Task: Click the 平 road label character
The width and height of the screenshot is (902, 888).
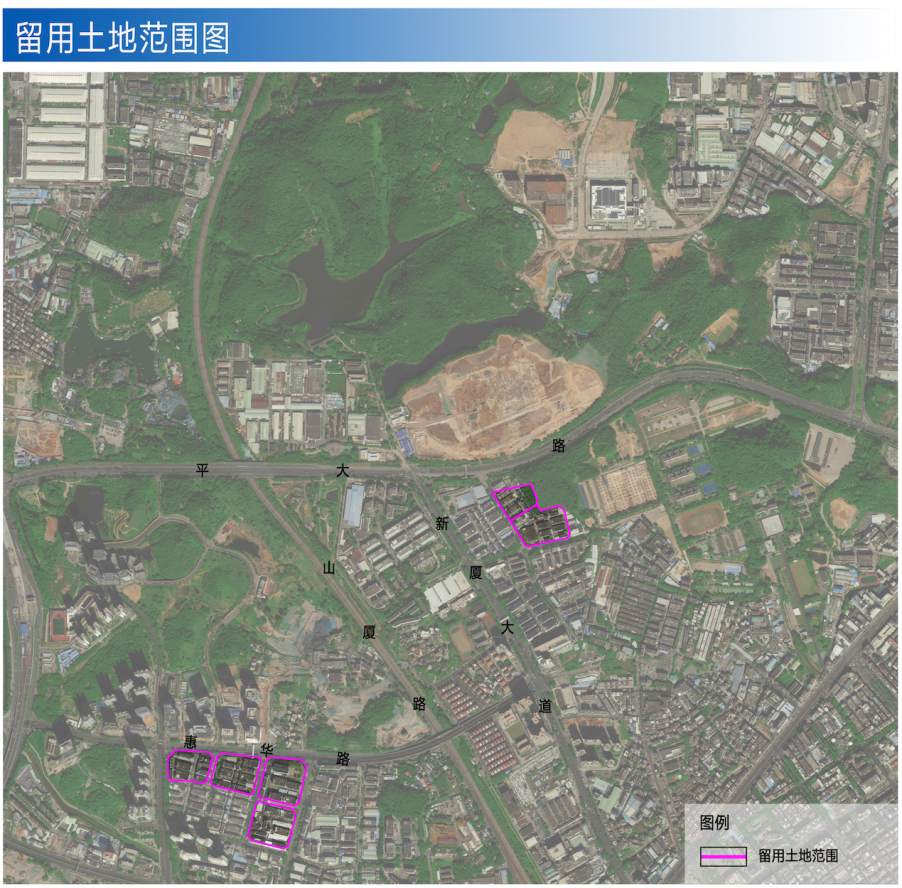Action: (x=202, y=470)
